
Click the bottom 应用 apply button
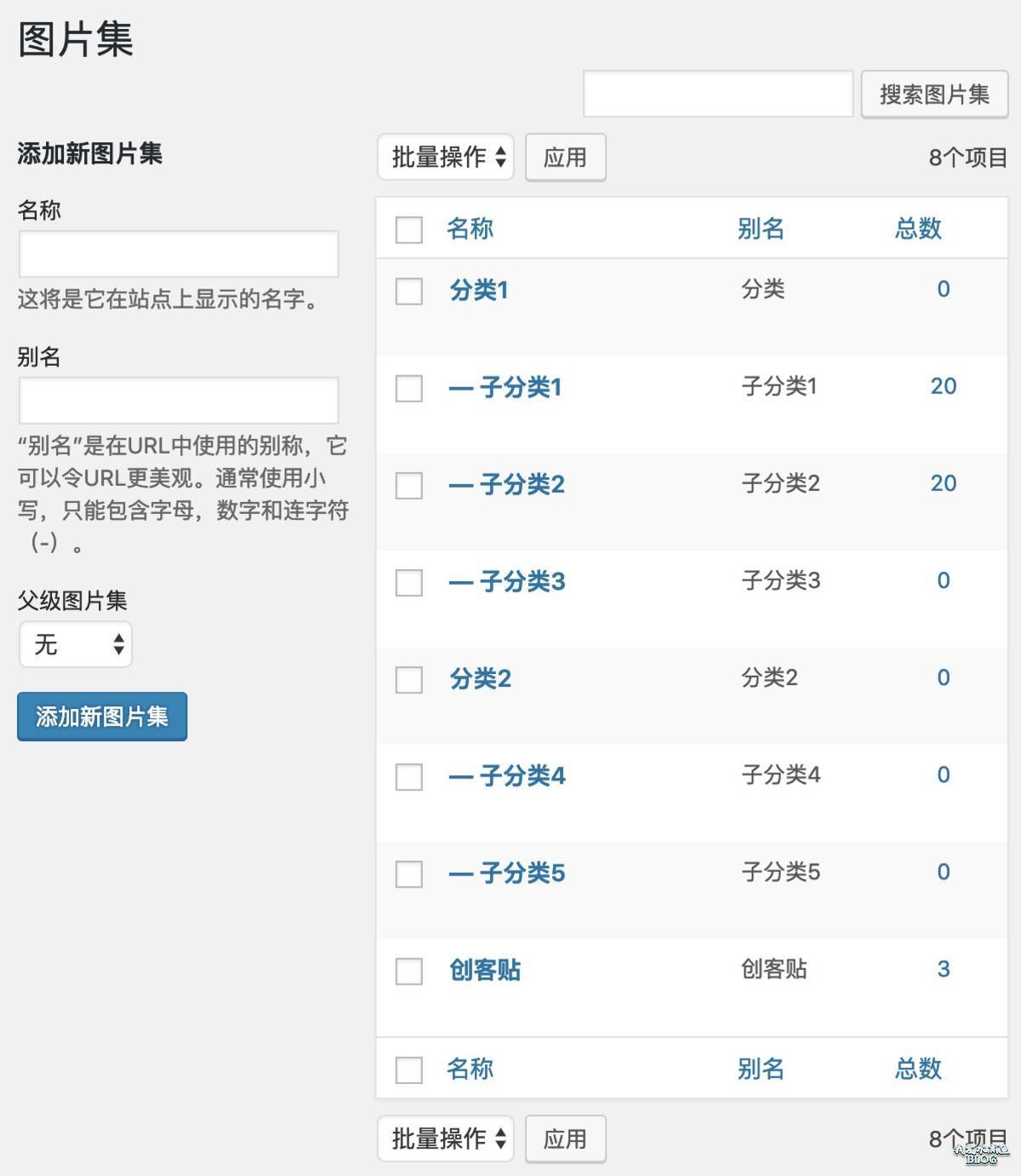tap(565, 1139)
